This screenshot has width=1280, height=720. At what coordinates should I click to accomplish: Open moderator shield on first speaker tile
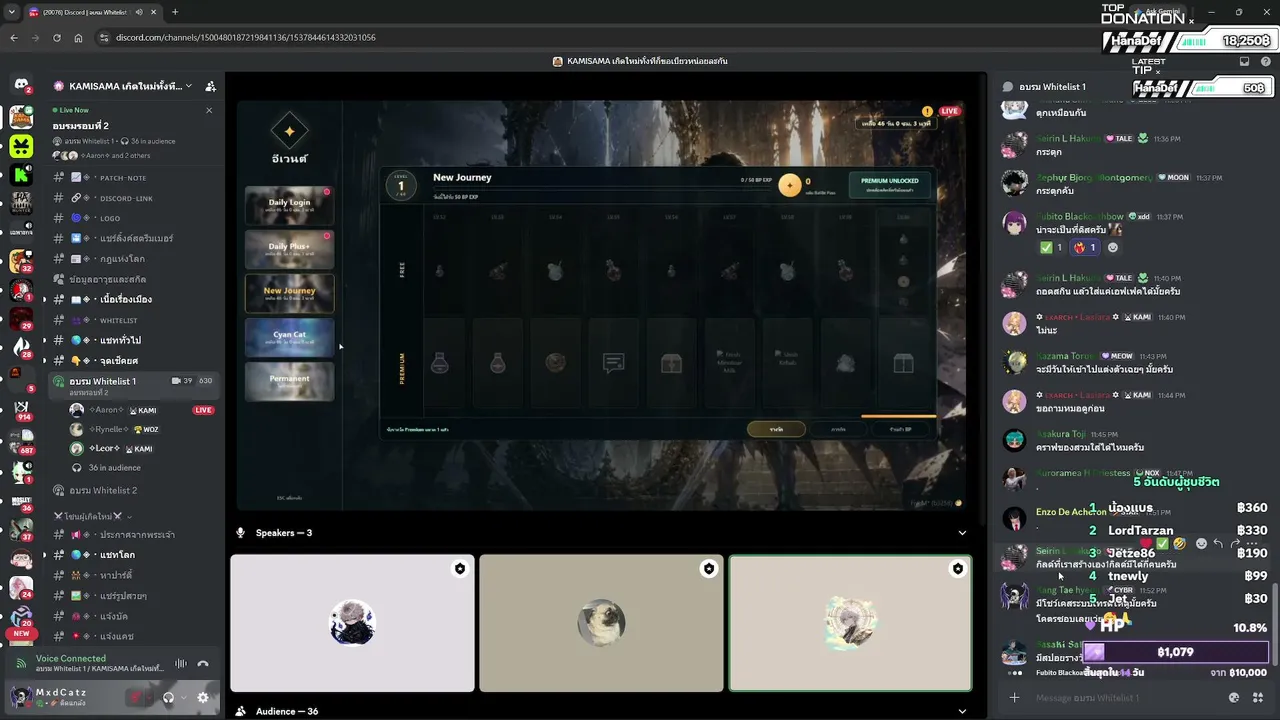point(460,569)
